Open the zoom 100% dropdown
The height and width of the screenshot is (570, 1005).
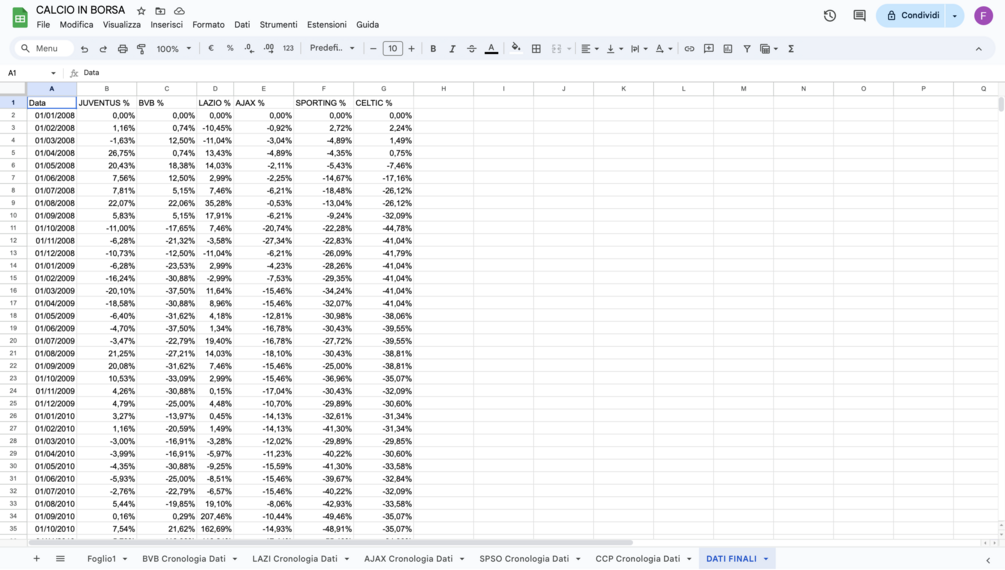[174, 49]
